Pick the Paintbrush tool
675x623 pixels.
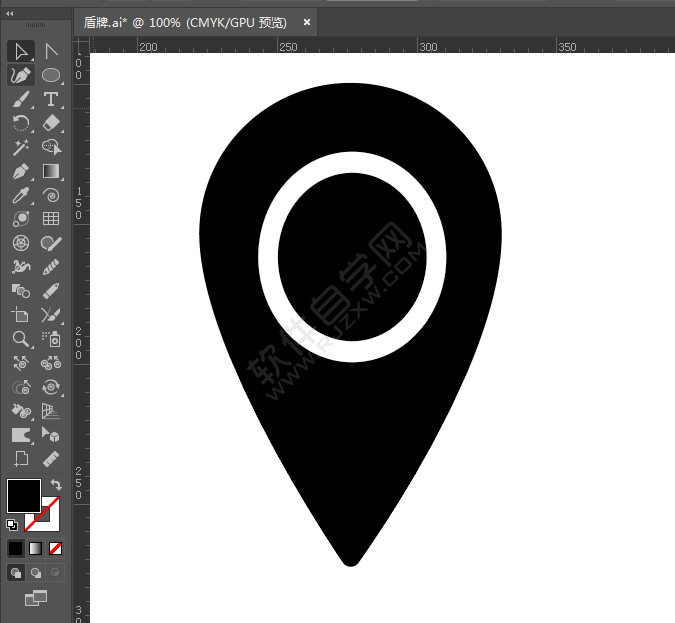[x=20, y=99]
